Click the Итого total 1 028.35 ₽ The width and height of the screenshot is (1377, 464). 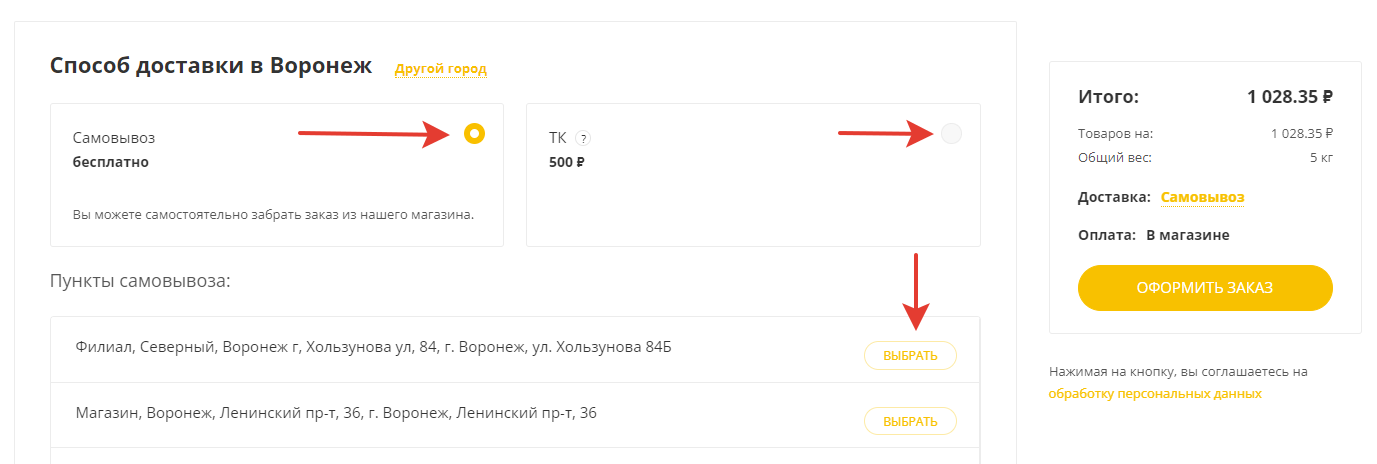pyautogui.click(x=1289, y=97)
